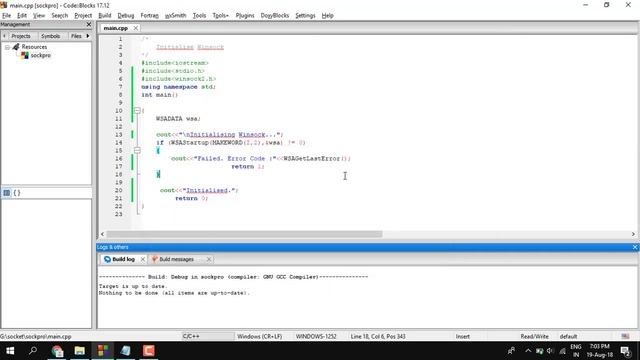Click the editor scroll left arrow
The height and width of the screenshot is (360, 640).
102,234
